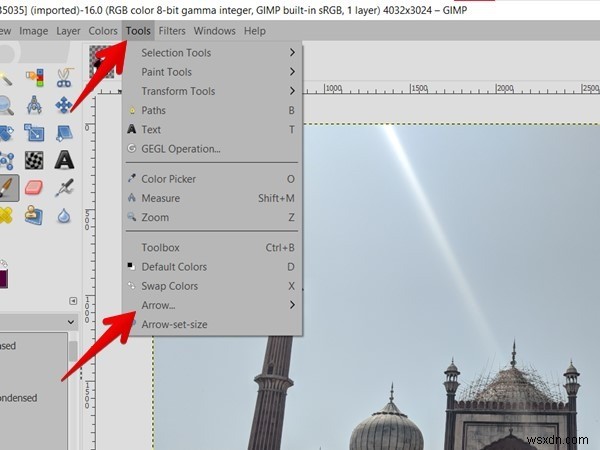This screenshot has width=600, height=450.
Task: Select the Select by Color tool
Action: [x=34, y=78]
